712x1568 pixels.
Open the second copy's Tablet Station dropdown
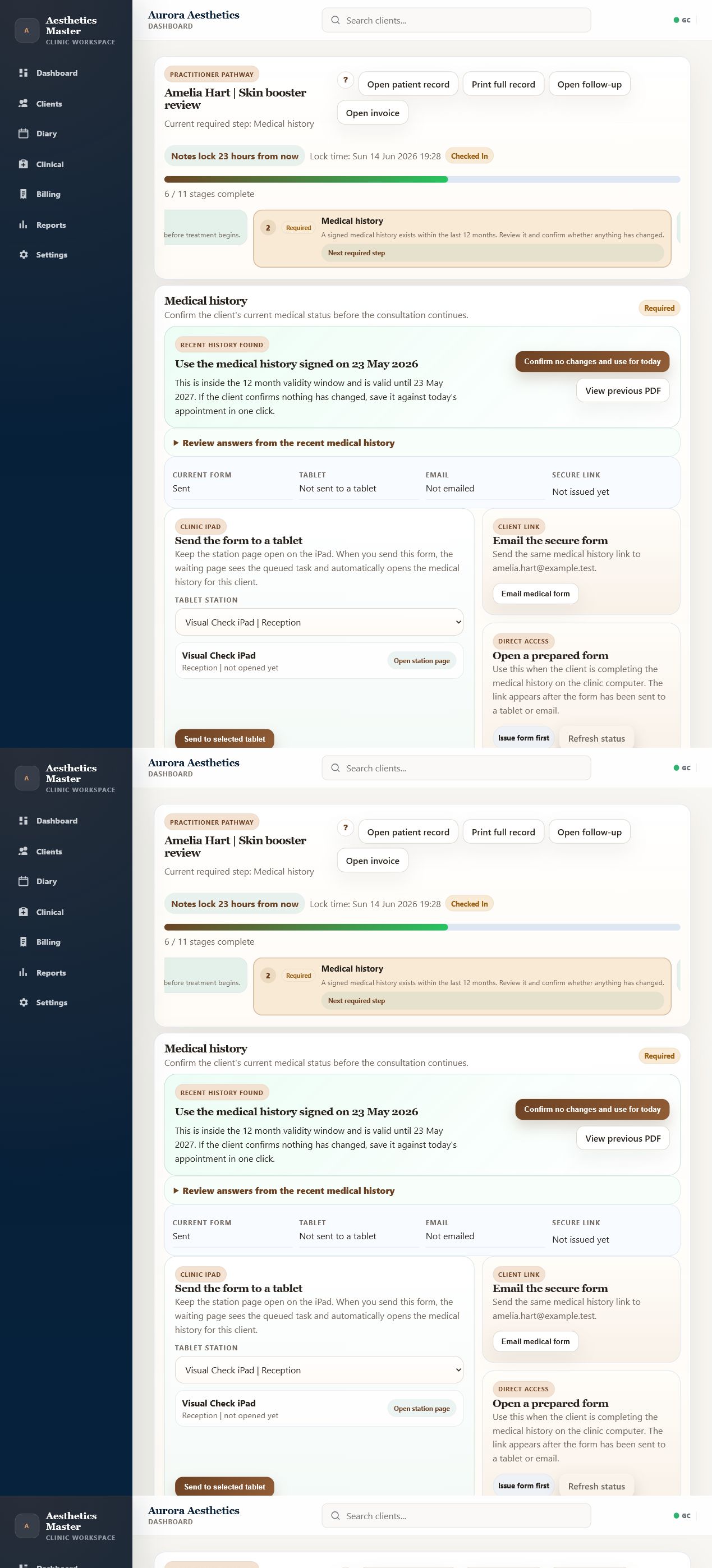319,1369
